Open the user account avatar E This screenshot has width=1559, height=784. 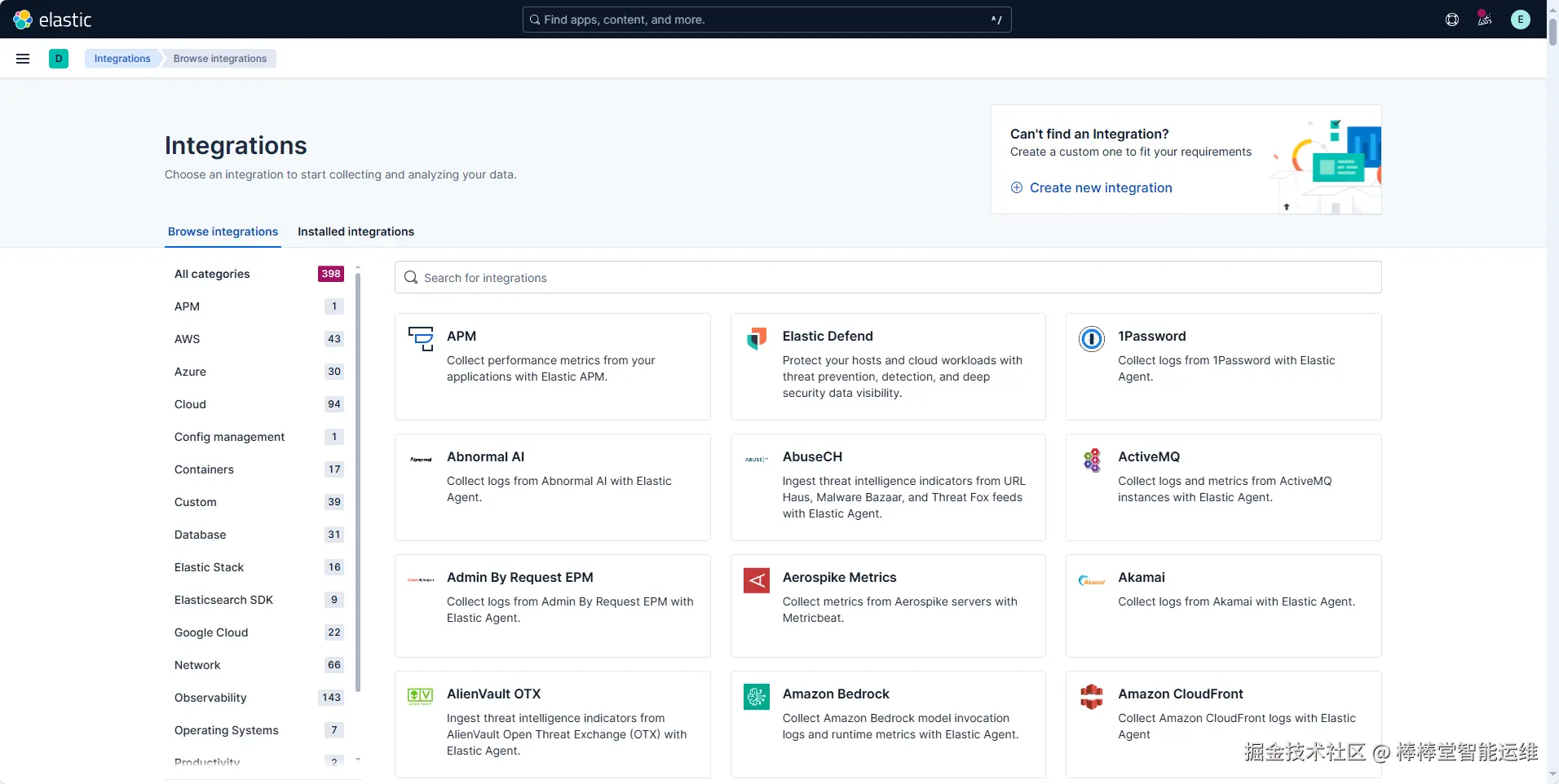pyautogui.click(x=1521, y=20)
